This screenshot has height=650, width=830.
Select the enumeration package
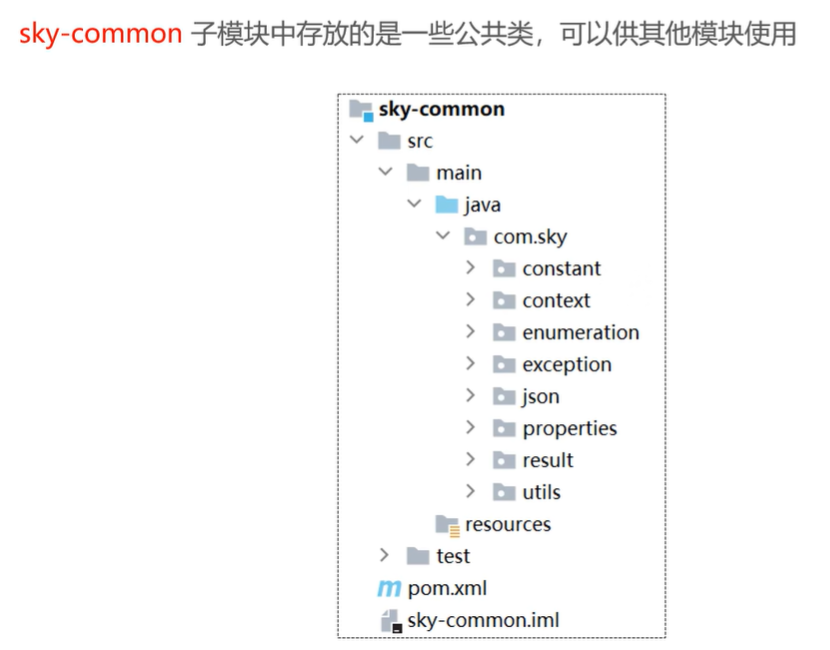point(581,332)
